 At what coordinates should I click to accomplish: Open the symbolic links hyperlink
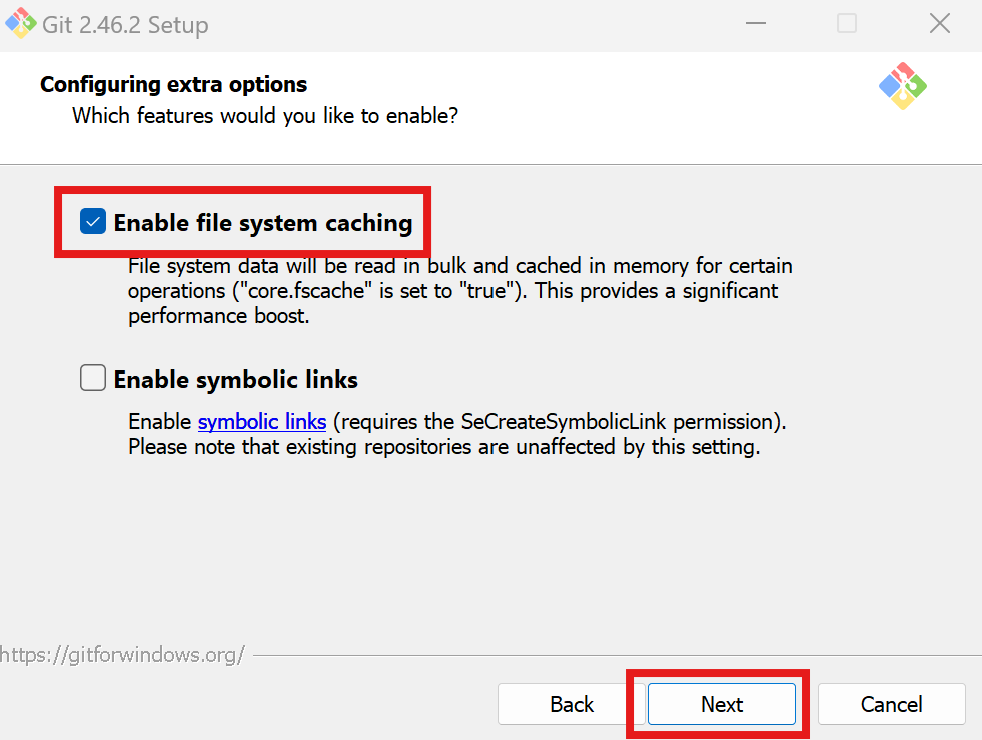pos(262,422)
